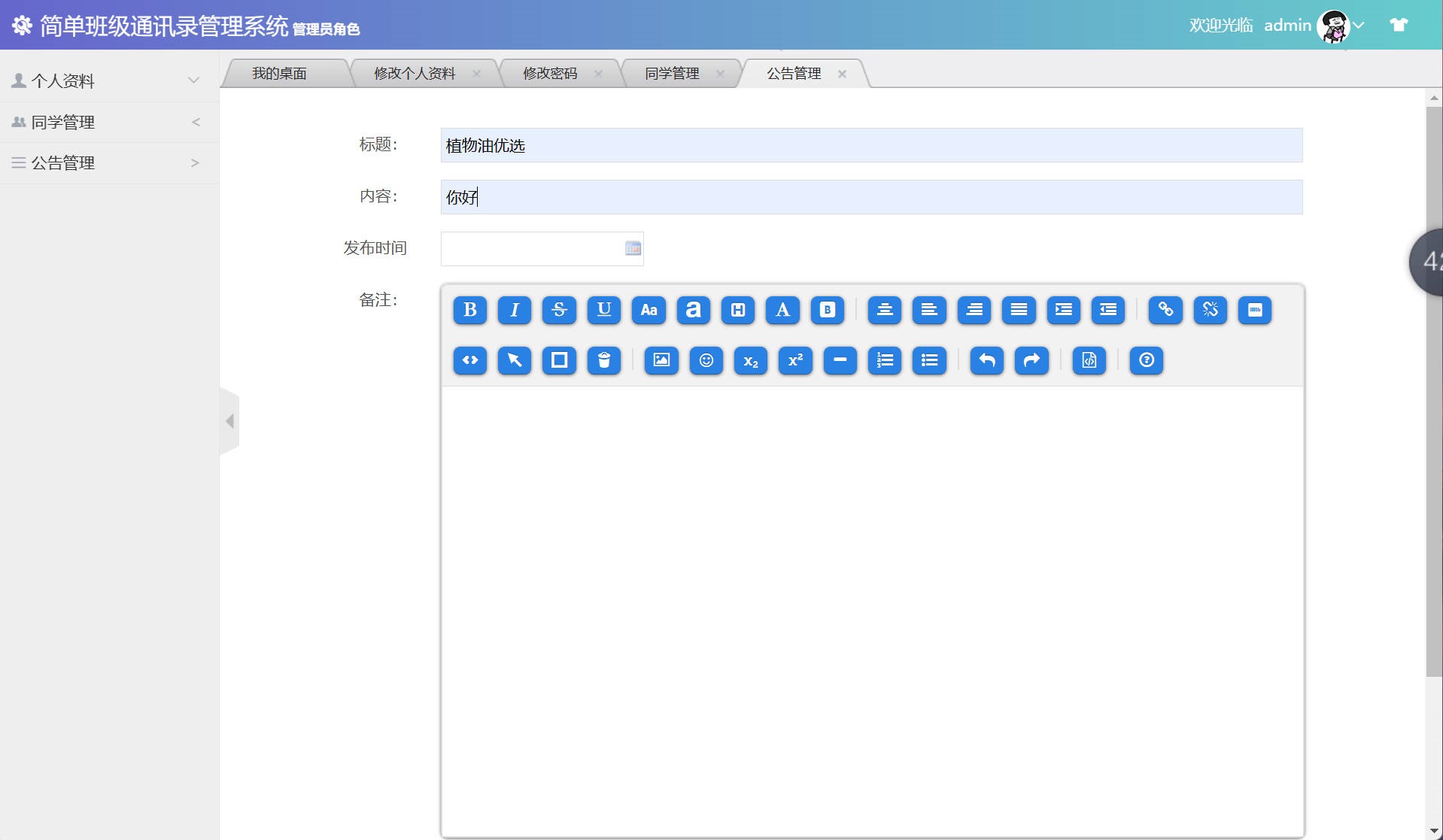Toggle ordered list formatting

(x=886, y=360)
